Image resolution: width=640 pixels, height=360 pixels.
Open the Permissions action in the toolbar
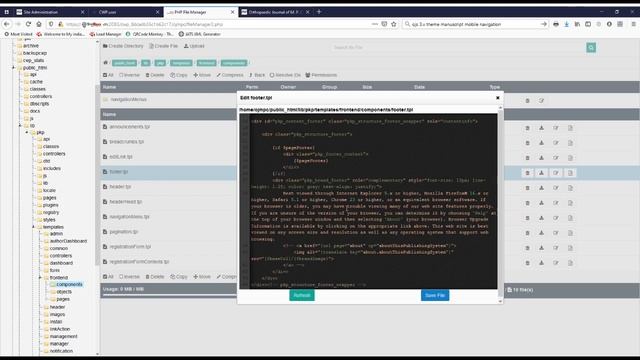coord(321,75)
